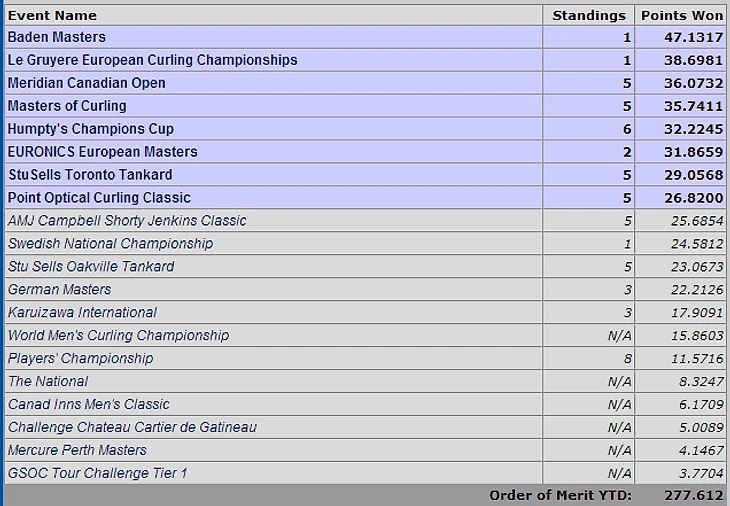The image size is (730, 506).
Task: Open GSOC Tour Challenge Tier 1
Action: coord(97,473)
